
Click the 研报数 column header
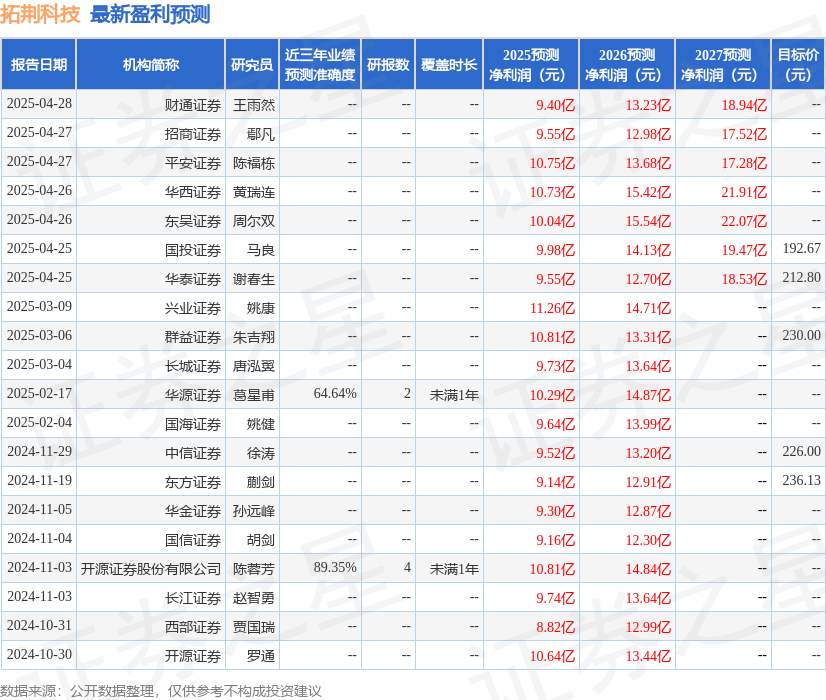tap(388, 64)
